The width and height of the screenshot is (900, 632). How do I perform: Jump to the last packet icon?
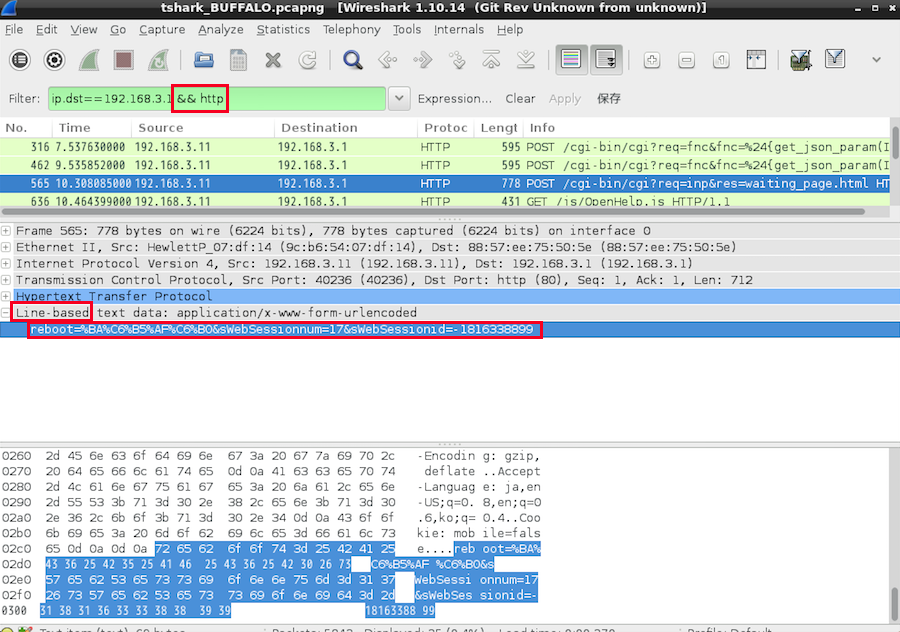526,60
